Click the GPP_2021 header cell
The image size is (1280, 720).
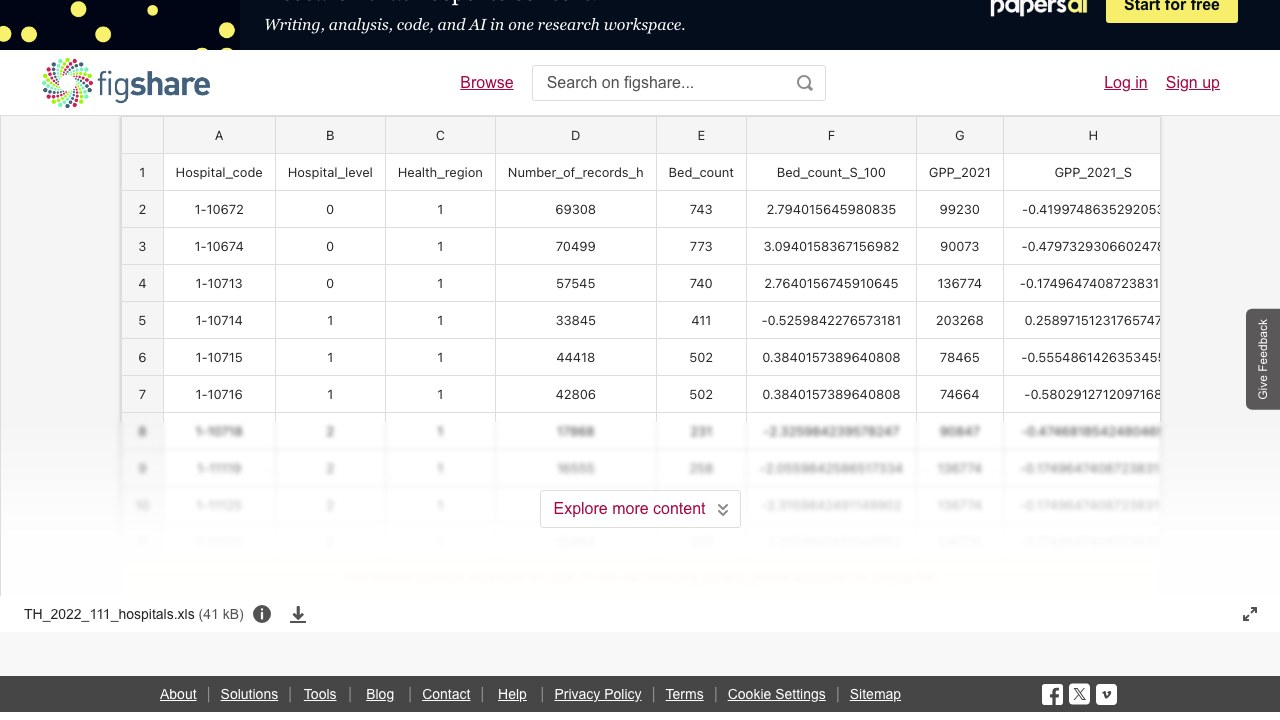pos(960,172)
